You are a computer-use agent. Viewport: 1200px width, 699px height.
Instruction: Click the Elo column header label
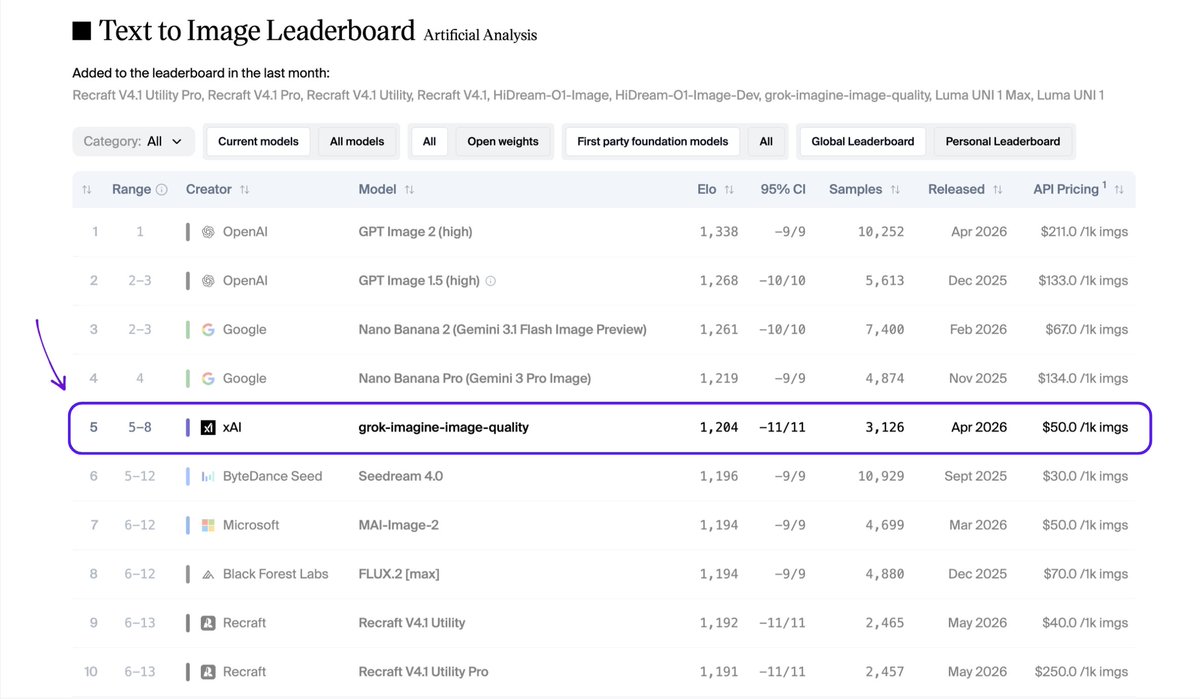tap(707, 189)
